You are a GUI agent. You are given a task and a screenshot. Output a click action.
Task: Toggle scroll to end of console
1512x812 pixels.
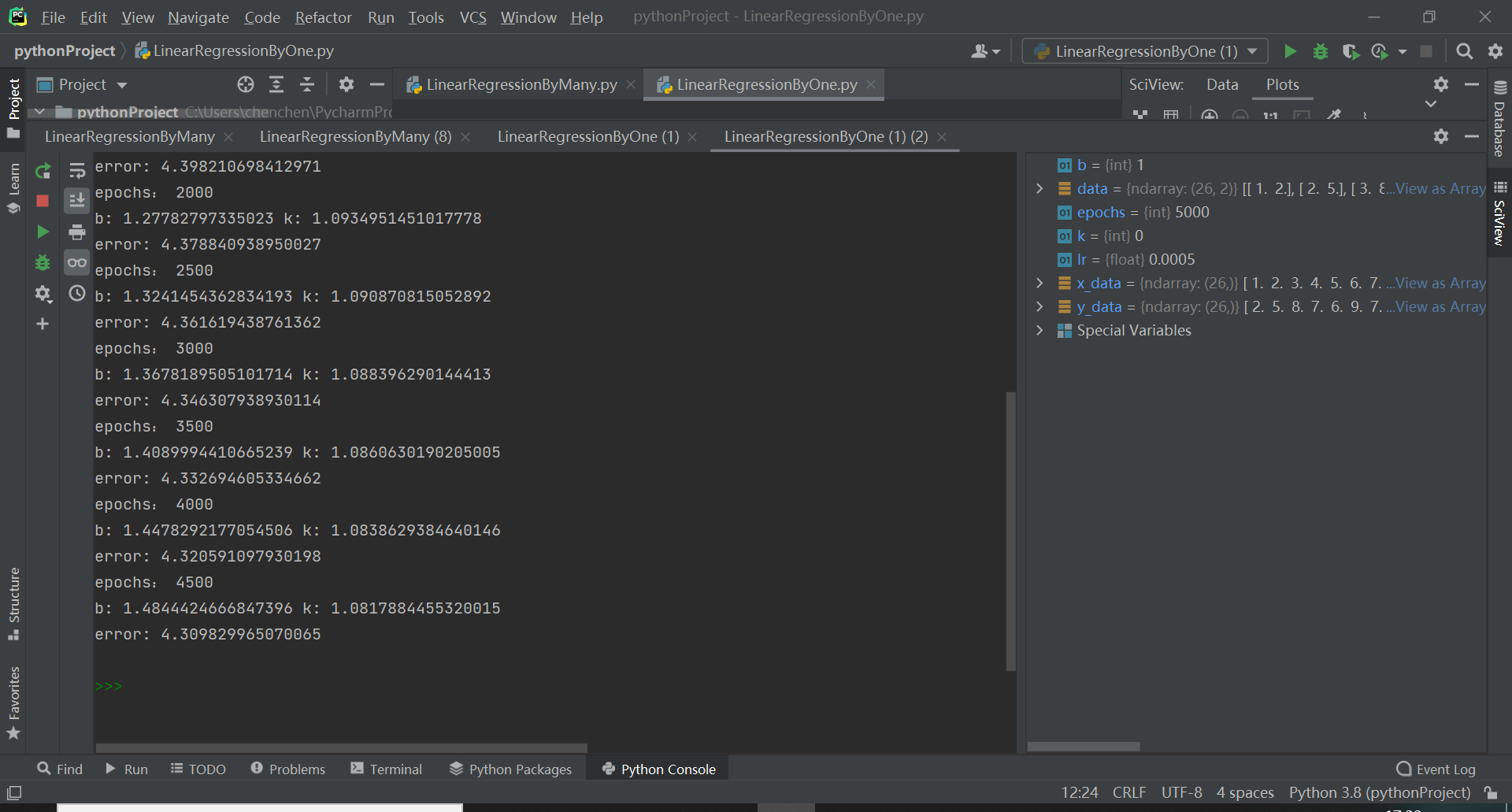(77, 201)
